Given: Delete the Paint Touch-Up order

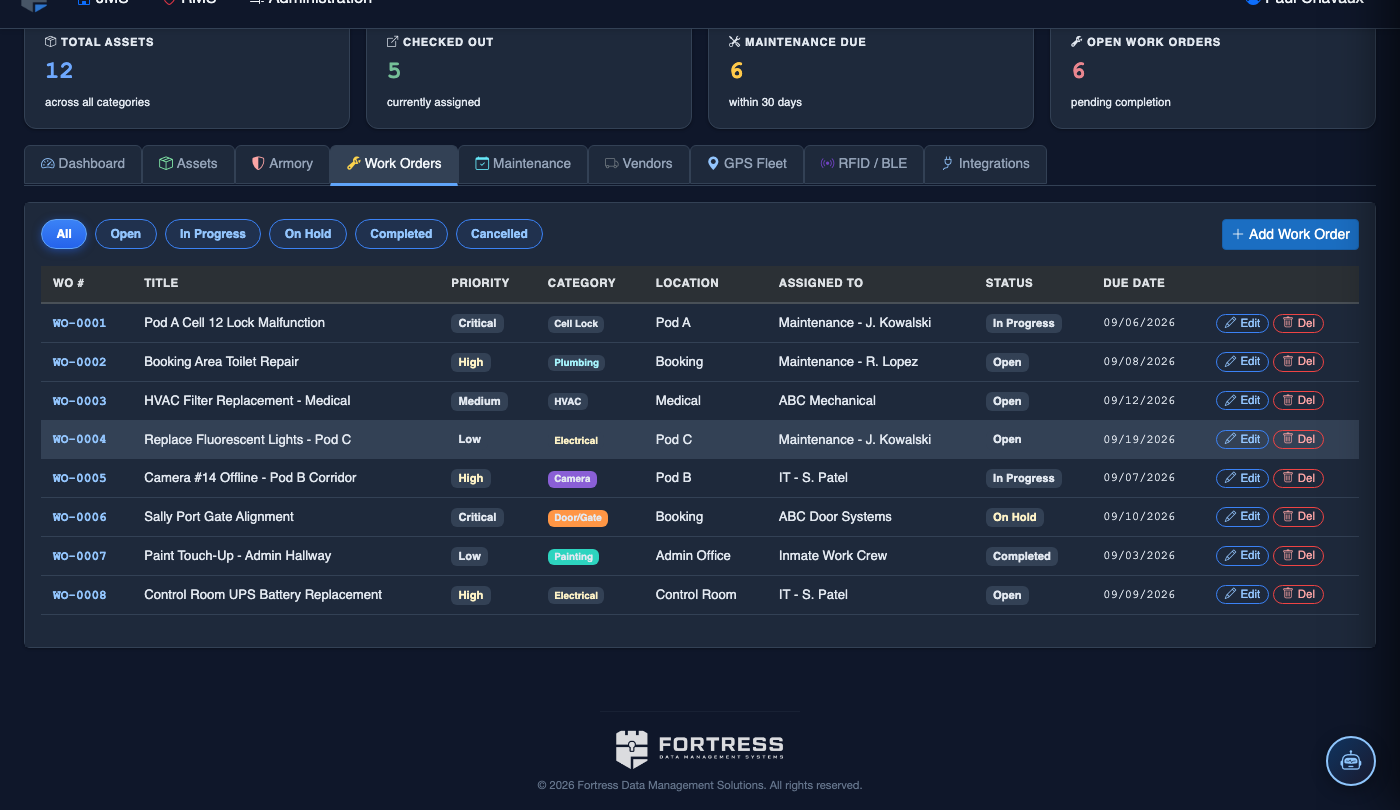Looking at the screenshot, I should click(1298, 556).
